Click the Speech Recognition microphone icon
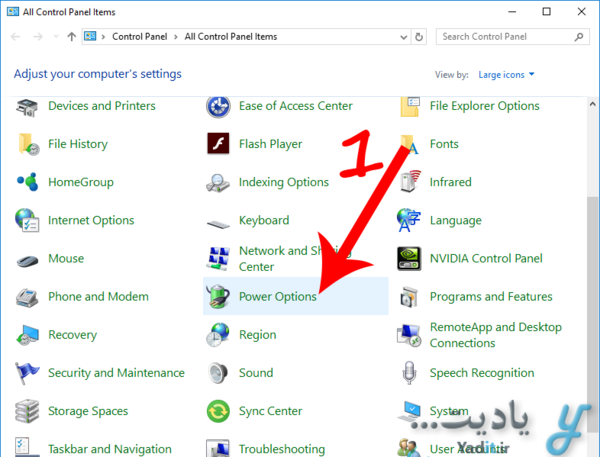The height and width of the screenshot is (457, 600). point(409,373)
